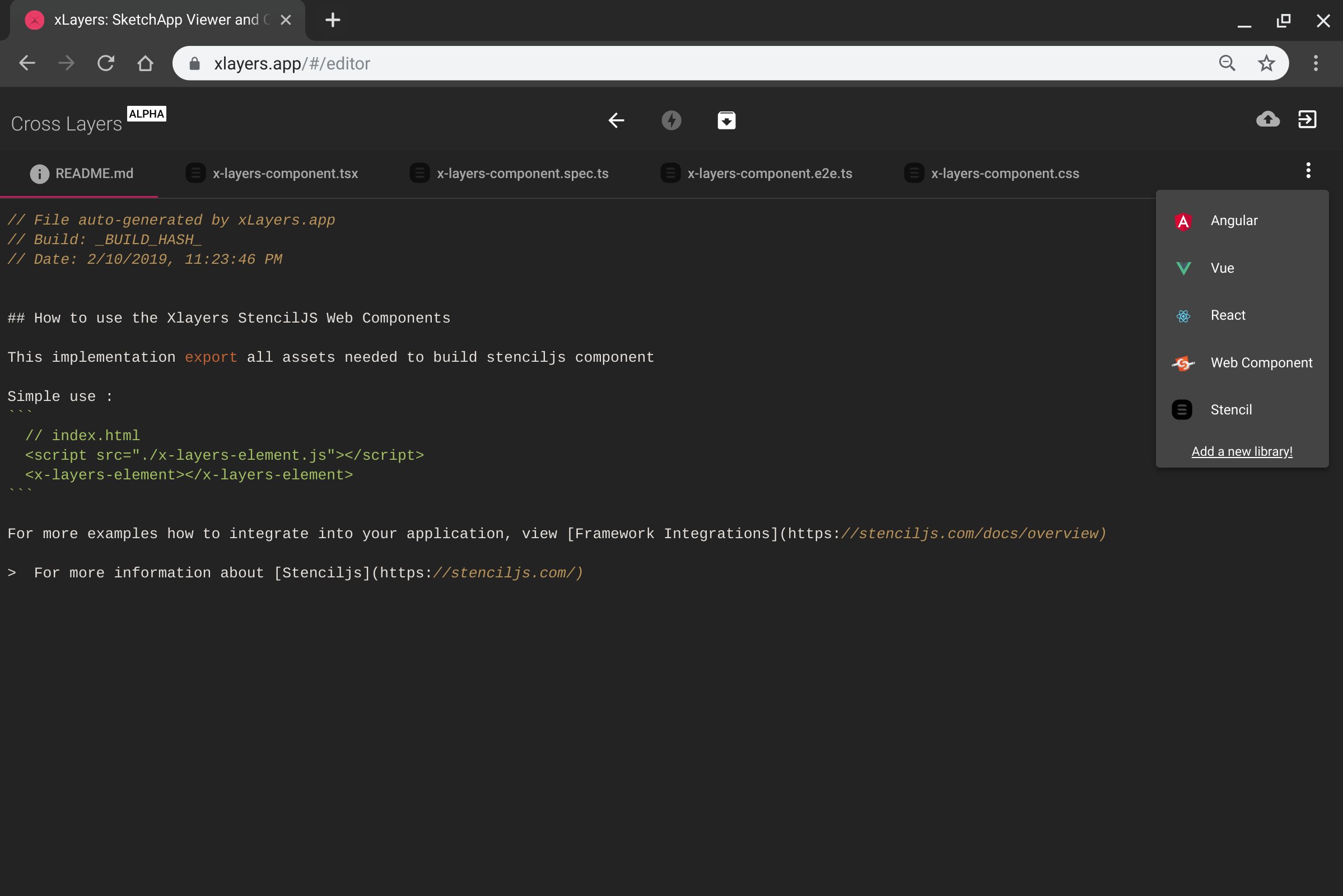Click the 'Add a new library!' link
The height and width of the screenshot is (896, 1343).
[x=1242, y=451]
